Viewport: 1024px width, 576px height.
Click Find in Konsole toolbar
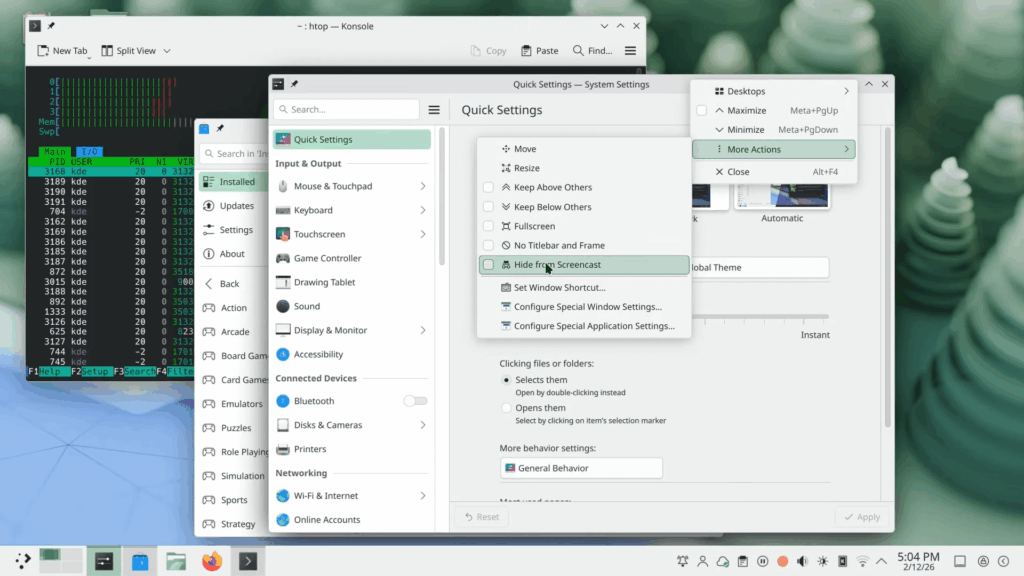click(592, 51)
